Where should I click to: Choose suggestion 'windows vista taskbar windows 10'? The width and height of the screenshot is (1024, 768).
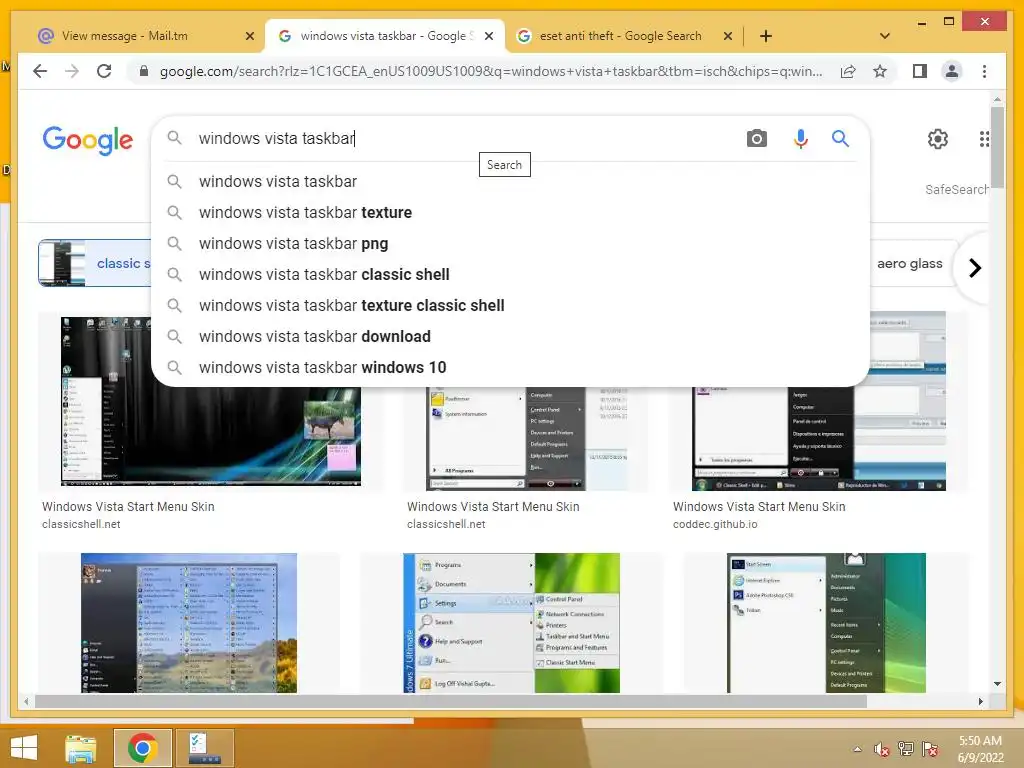tap(510, 368)
